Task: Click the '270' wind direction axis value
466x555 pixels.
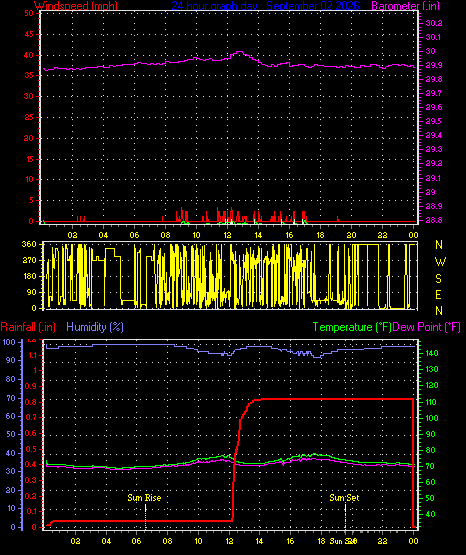Action: tap(29, 260)
